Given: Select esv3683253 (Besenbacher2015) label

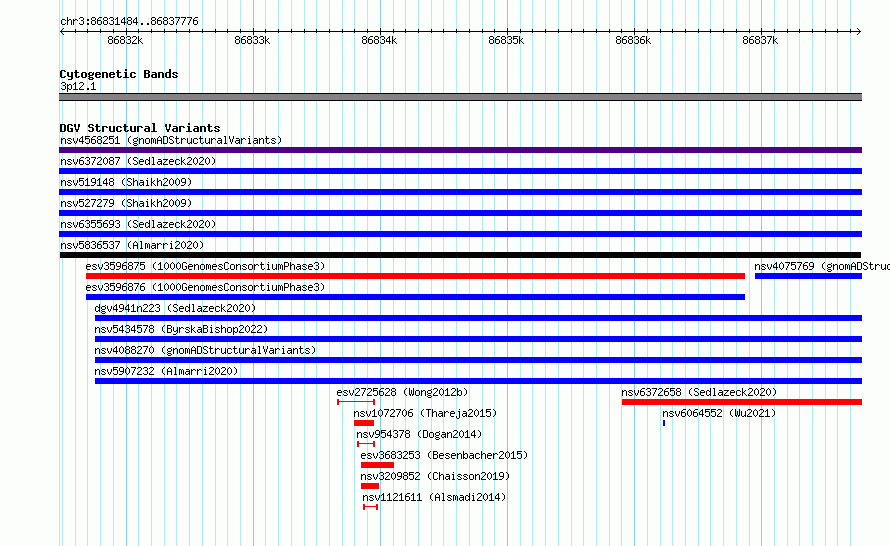Looking at the screenshot, I should click(x=444, y=455).
